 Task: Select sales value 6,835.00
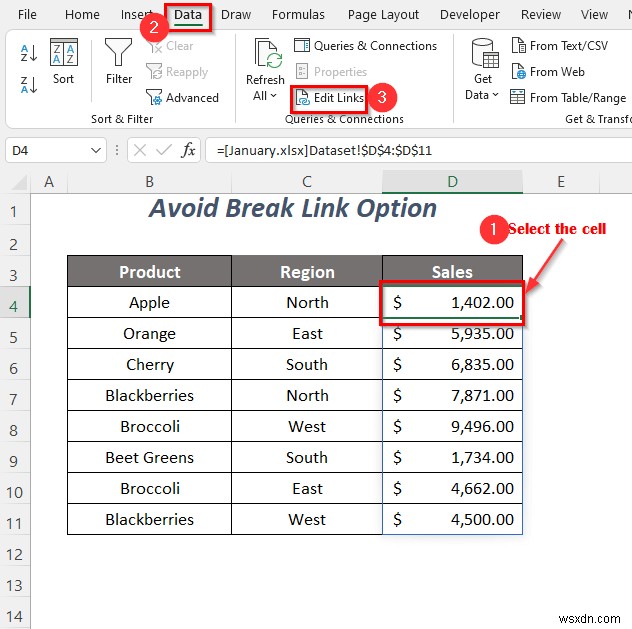(452, 364)
